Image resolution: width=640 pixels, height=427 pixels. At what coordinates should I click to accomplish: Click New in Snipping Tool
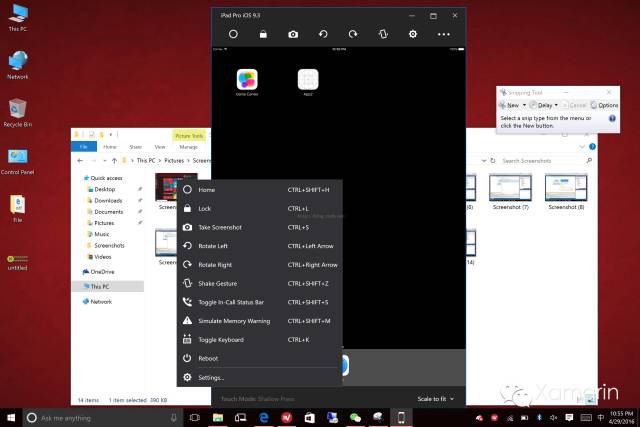coord(509,105)
